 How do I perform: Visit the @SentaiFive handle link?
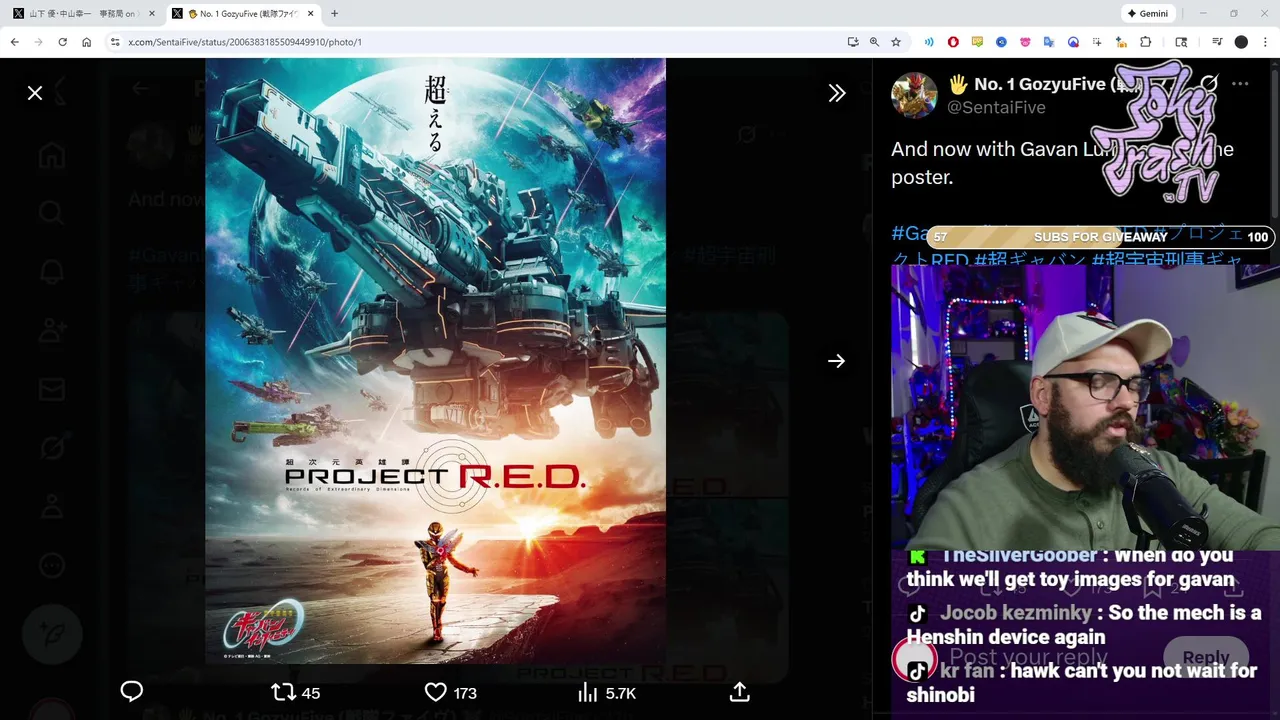[x=996, y=107]
